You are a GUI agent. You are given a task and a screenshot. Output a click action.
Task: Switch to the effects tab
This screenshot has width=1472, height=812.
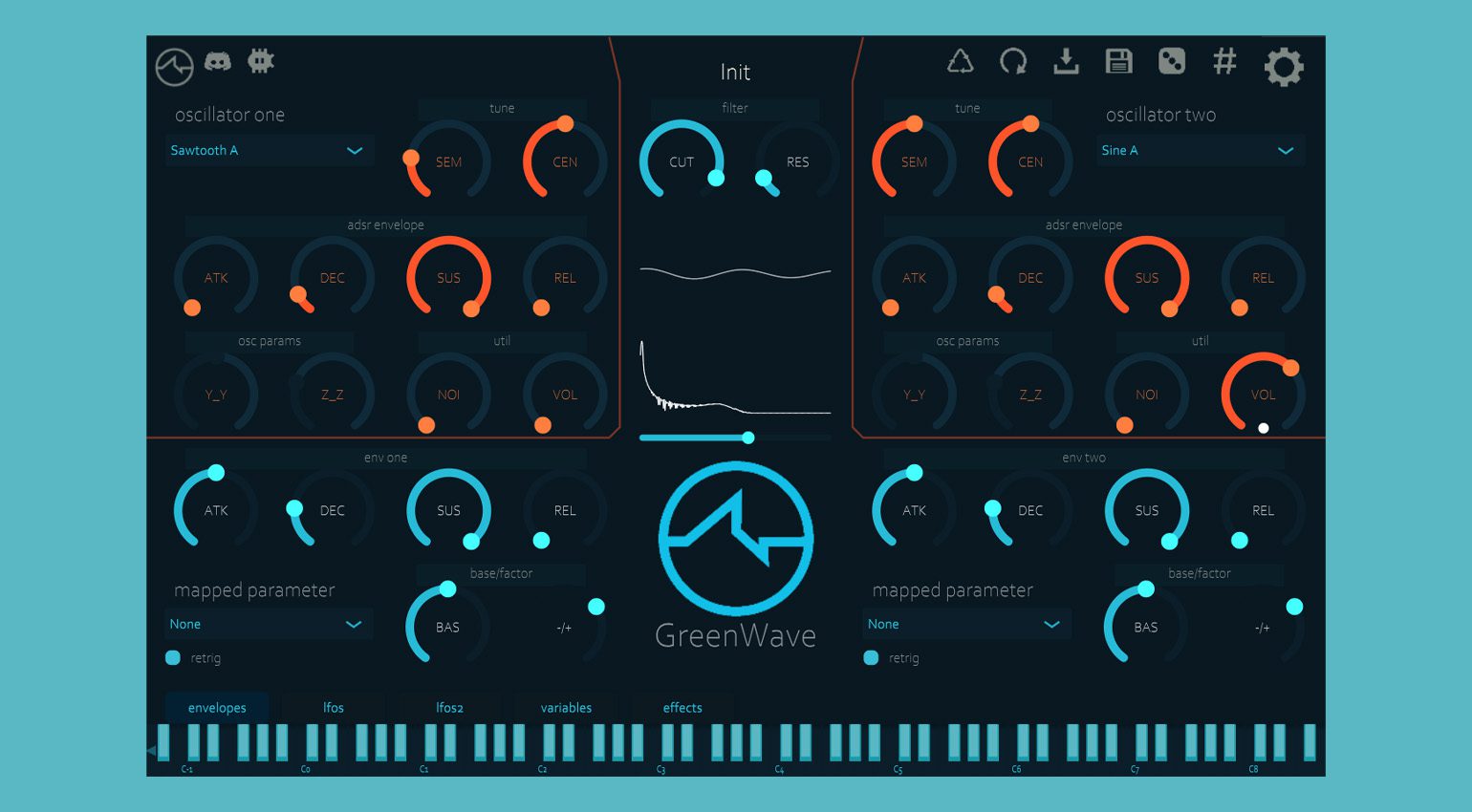(682, 707)
